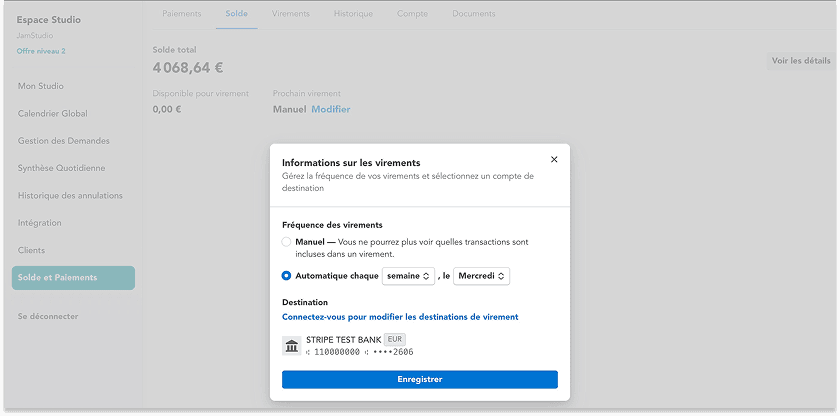Select the Manuel transfer frequency option
The height and width of the screenshot is (416, 840).
point(287,242)
